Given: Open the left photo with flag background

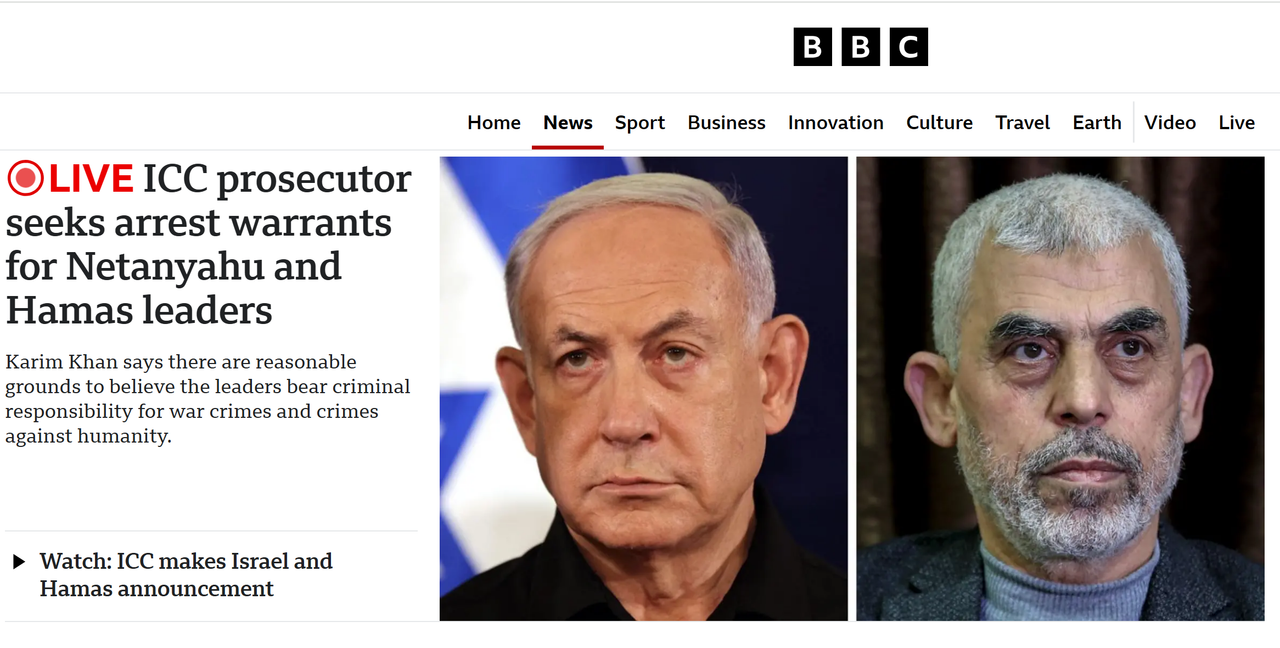Looking at the screenshot, I should 644,388.
